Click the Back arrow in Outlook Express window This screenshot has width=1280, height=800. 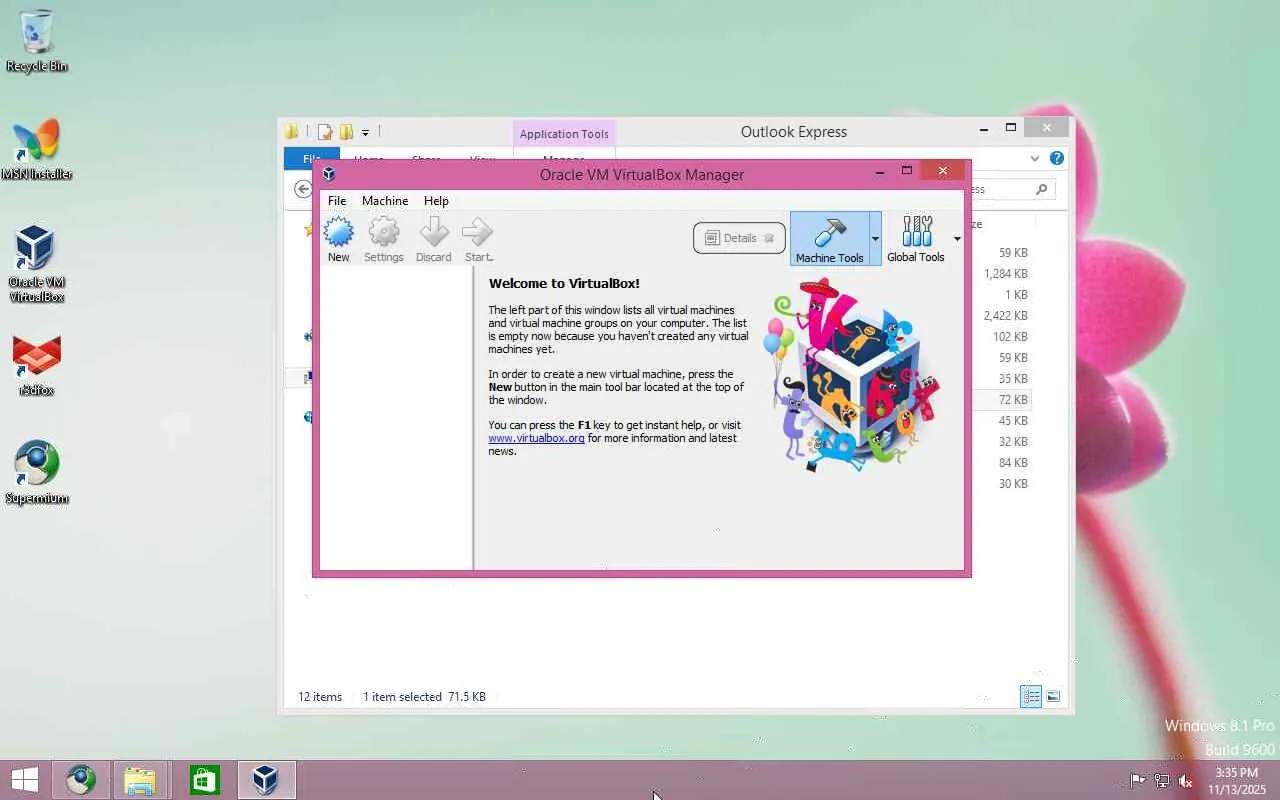[302, 188]
